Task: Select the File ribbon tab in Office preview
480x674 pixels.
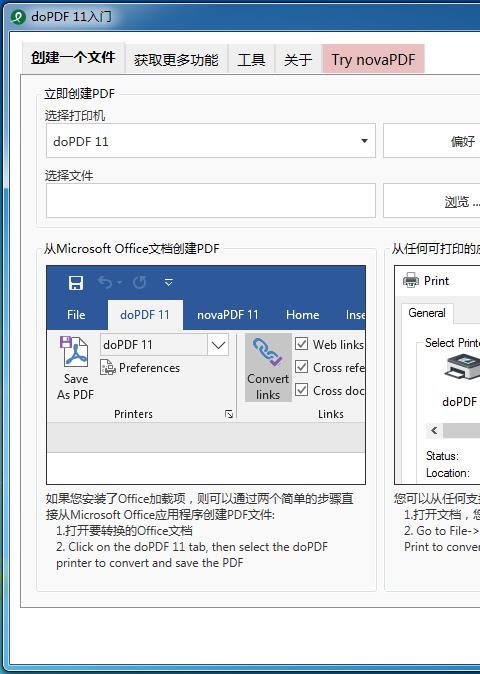Action: click(x=76, y=315)
